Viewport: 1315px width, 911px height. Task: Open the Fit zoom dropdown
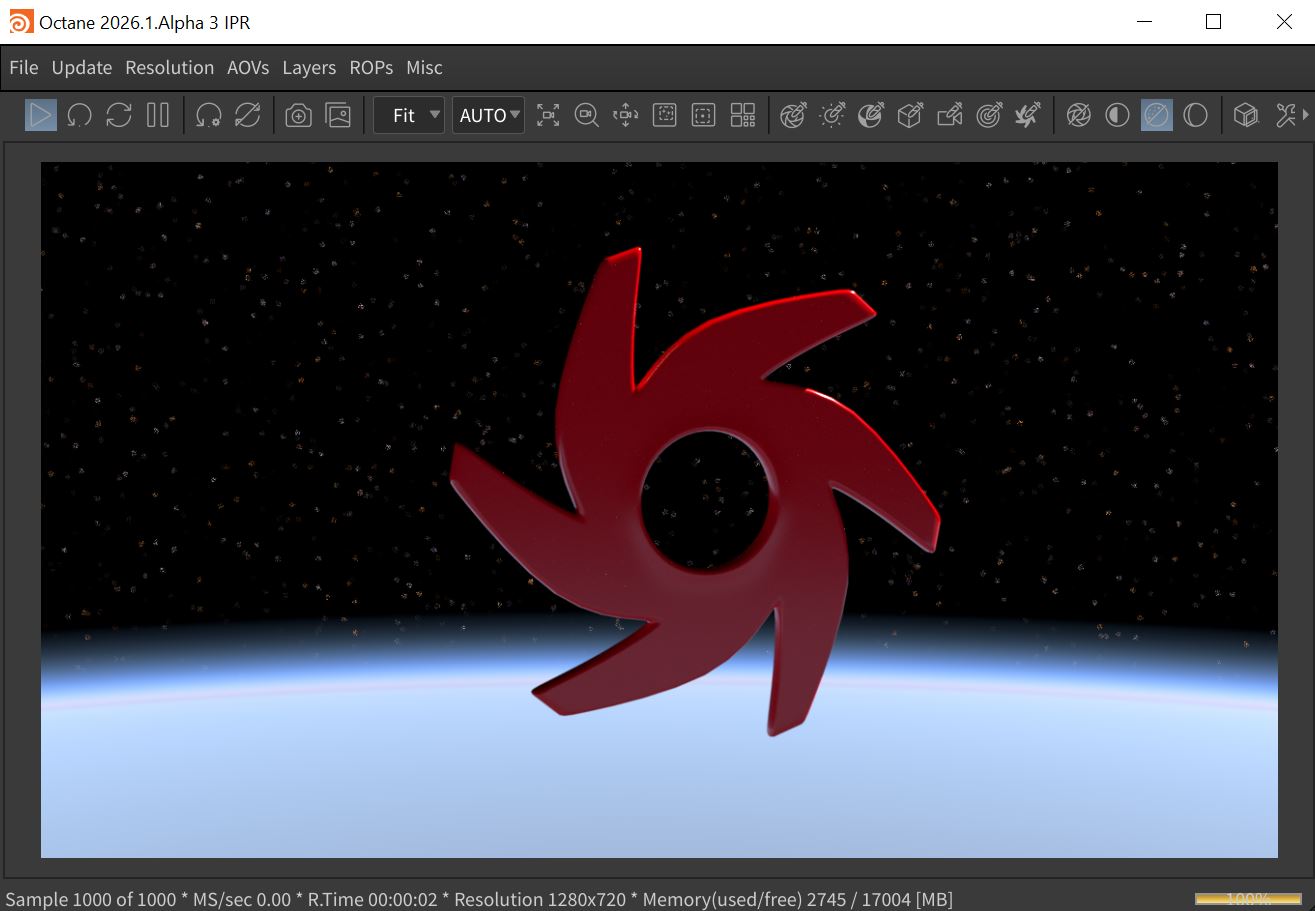[x=409, y=116]
